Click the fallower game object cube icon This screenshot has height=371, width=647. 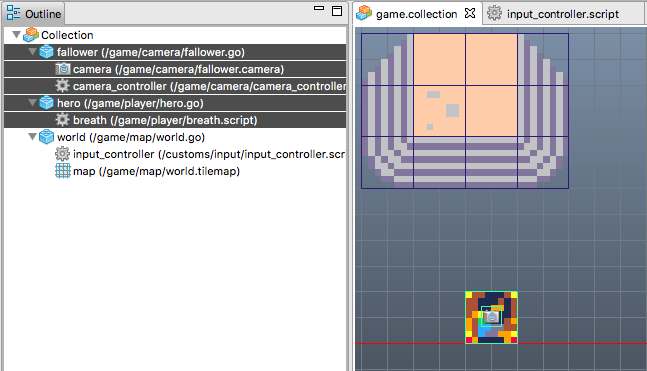click(x=46, y=52)
